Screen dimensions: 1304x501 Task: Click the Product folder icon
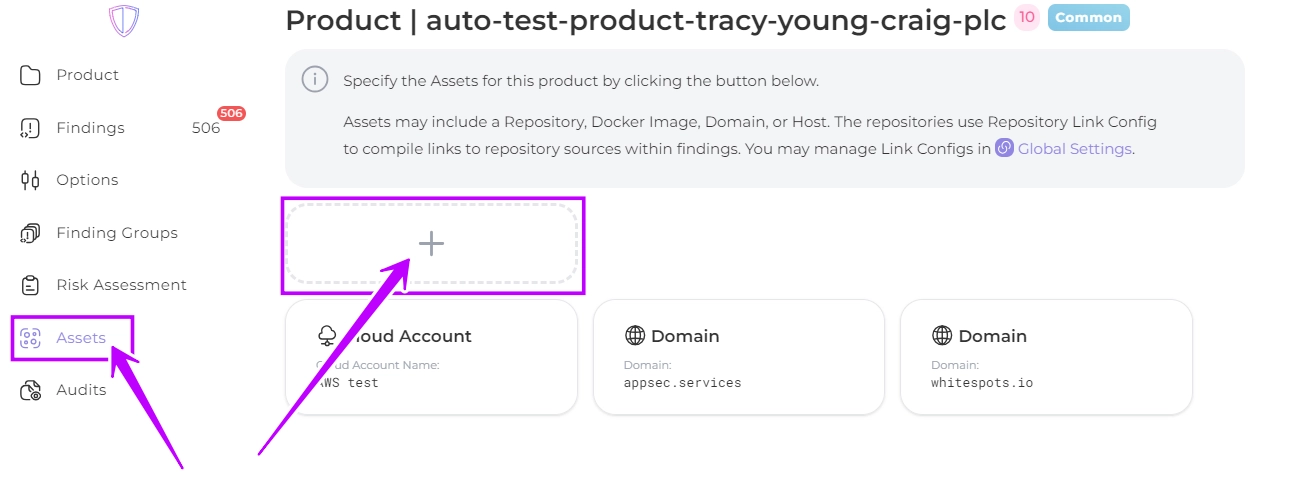click(30, 75)
